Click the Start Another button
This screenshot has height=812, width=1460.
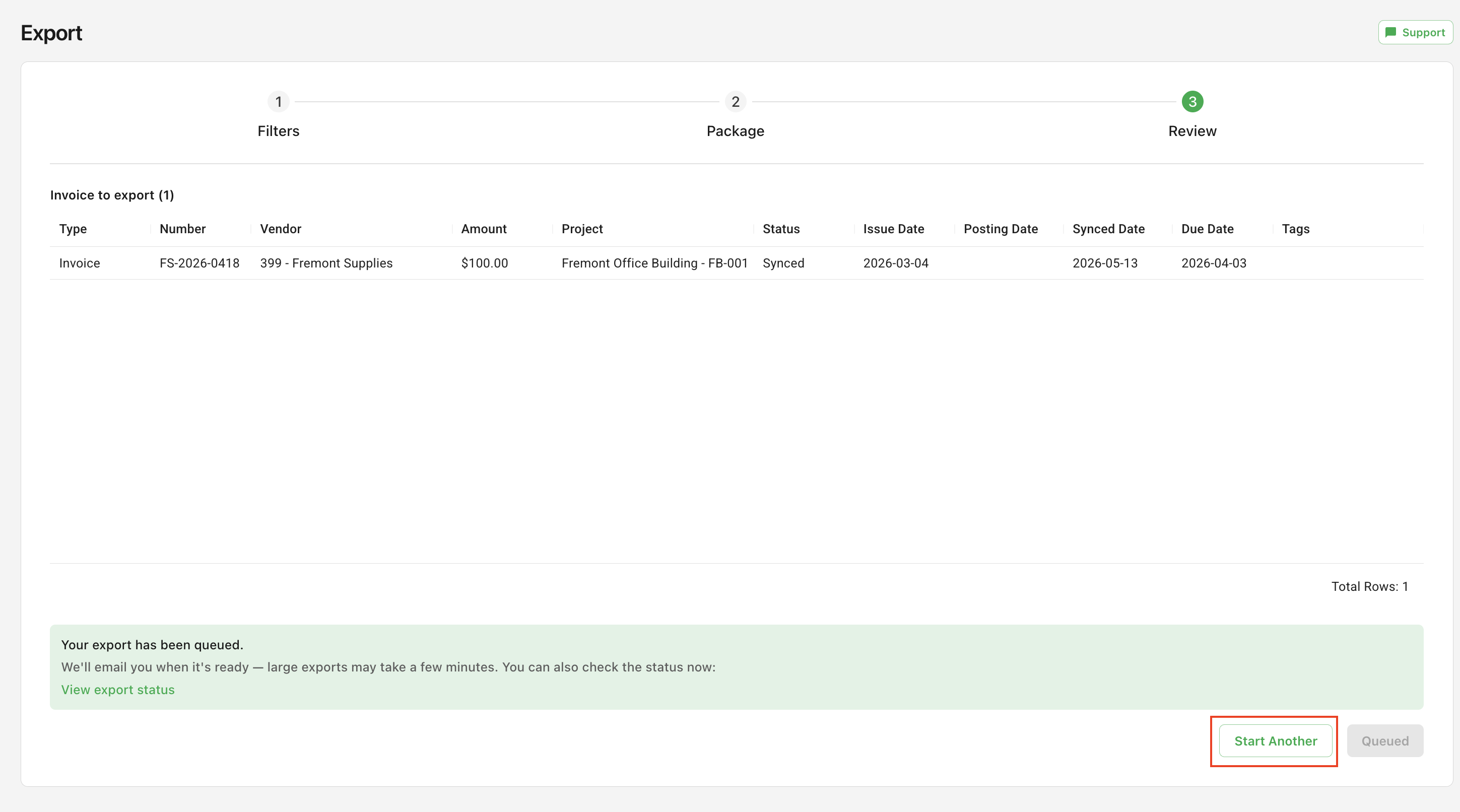click(x=1275, y=740)
